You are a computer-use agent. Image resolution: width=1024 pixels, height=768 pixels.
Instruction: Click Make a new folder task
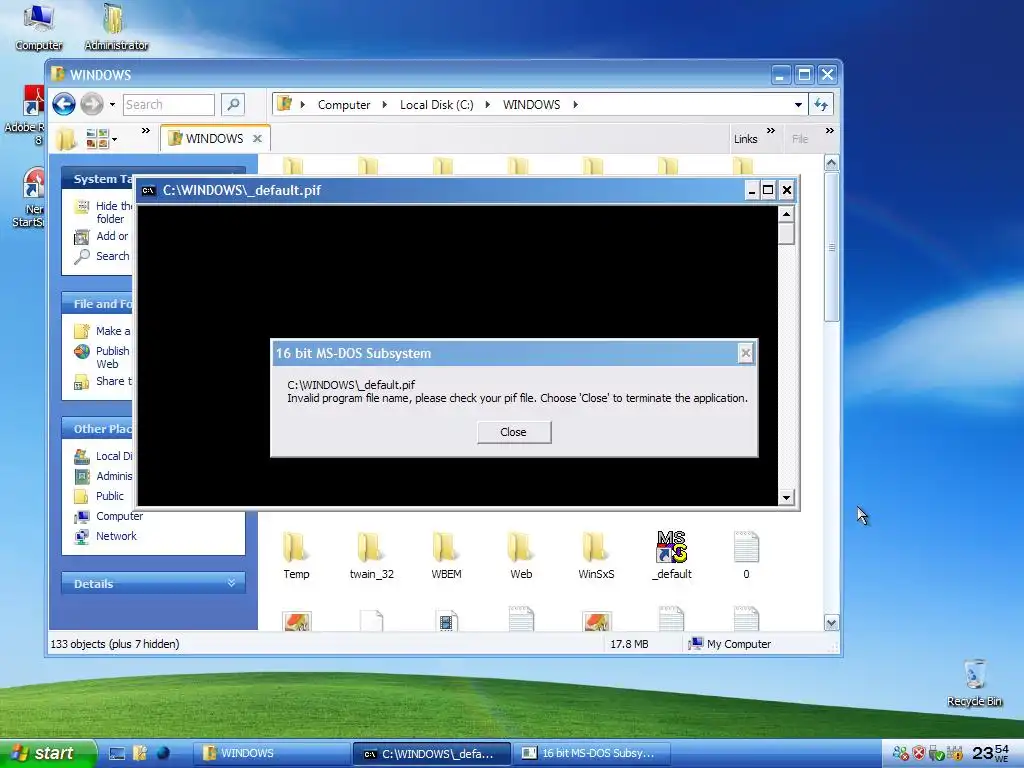point(103,331)
